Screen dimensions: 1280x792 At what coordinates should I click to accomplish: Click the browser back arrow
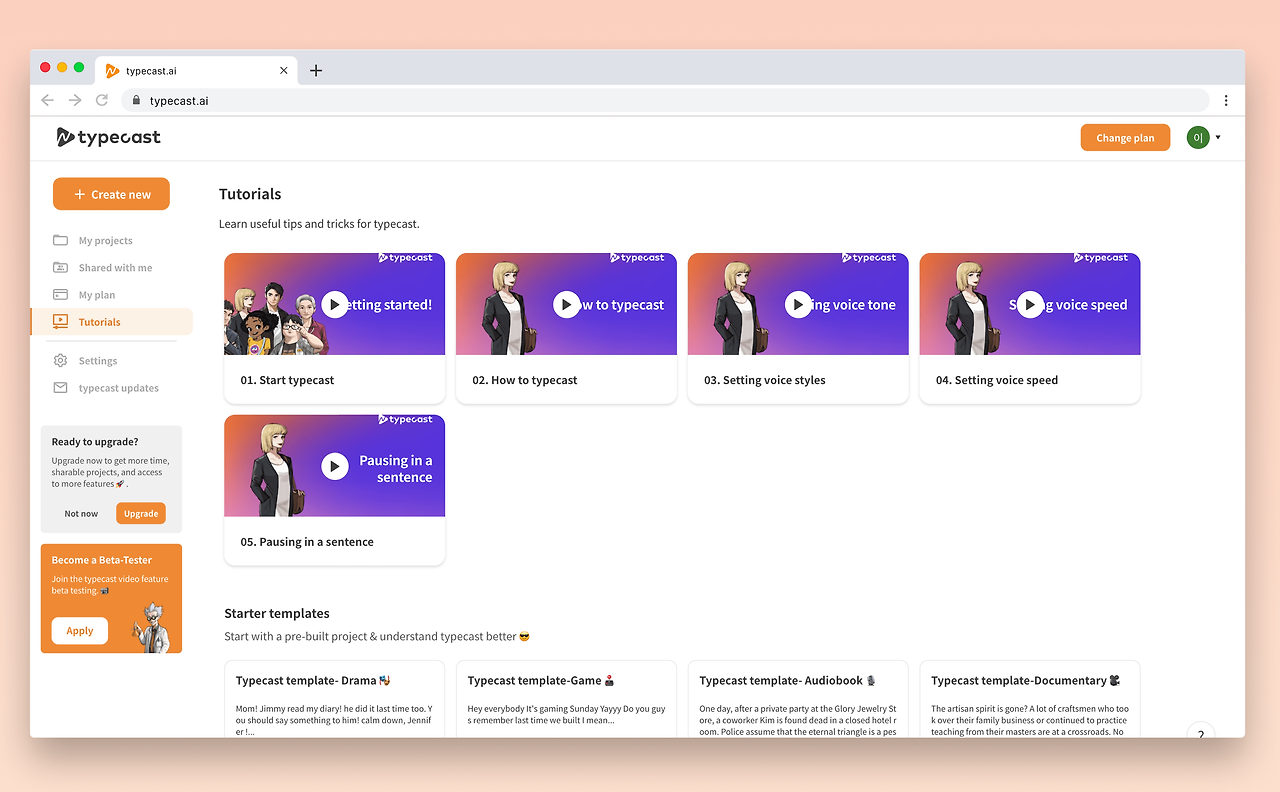point(47,100)
